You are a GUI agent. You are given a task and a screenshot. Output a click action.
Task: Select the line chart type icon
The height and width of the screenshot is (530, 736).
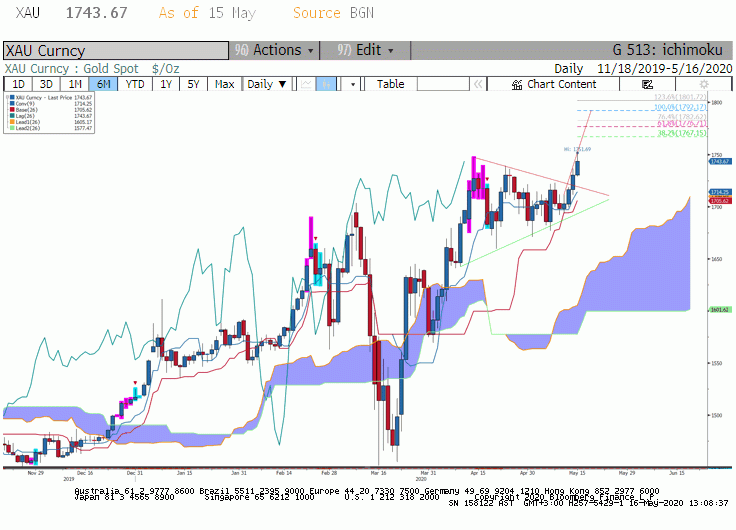(306, 84)
